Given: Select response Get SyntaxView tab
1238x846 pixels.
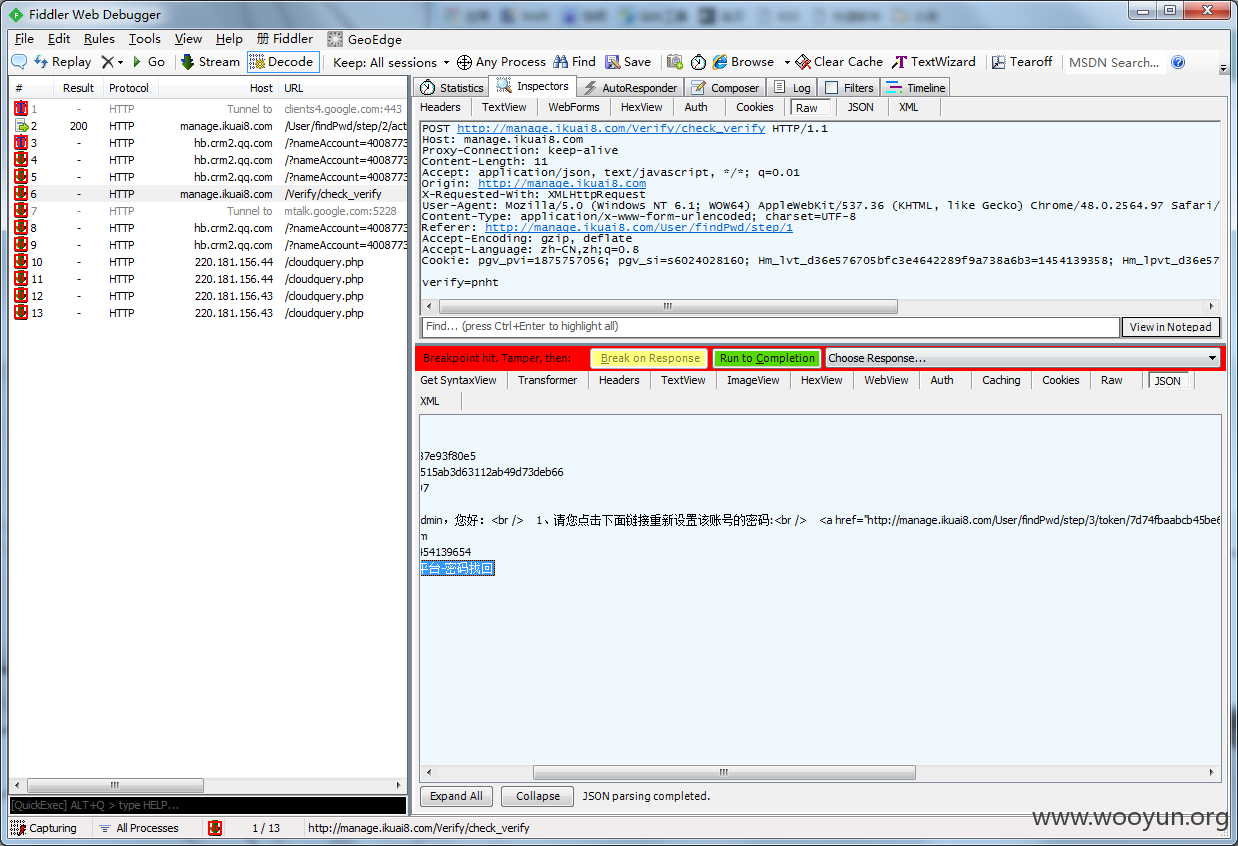Looking at the screenshot, I should point(458,380).
